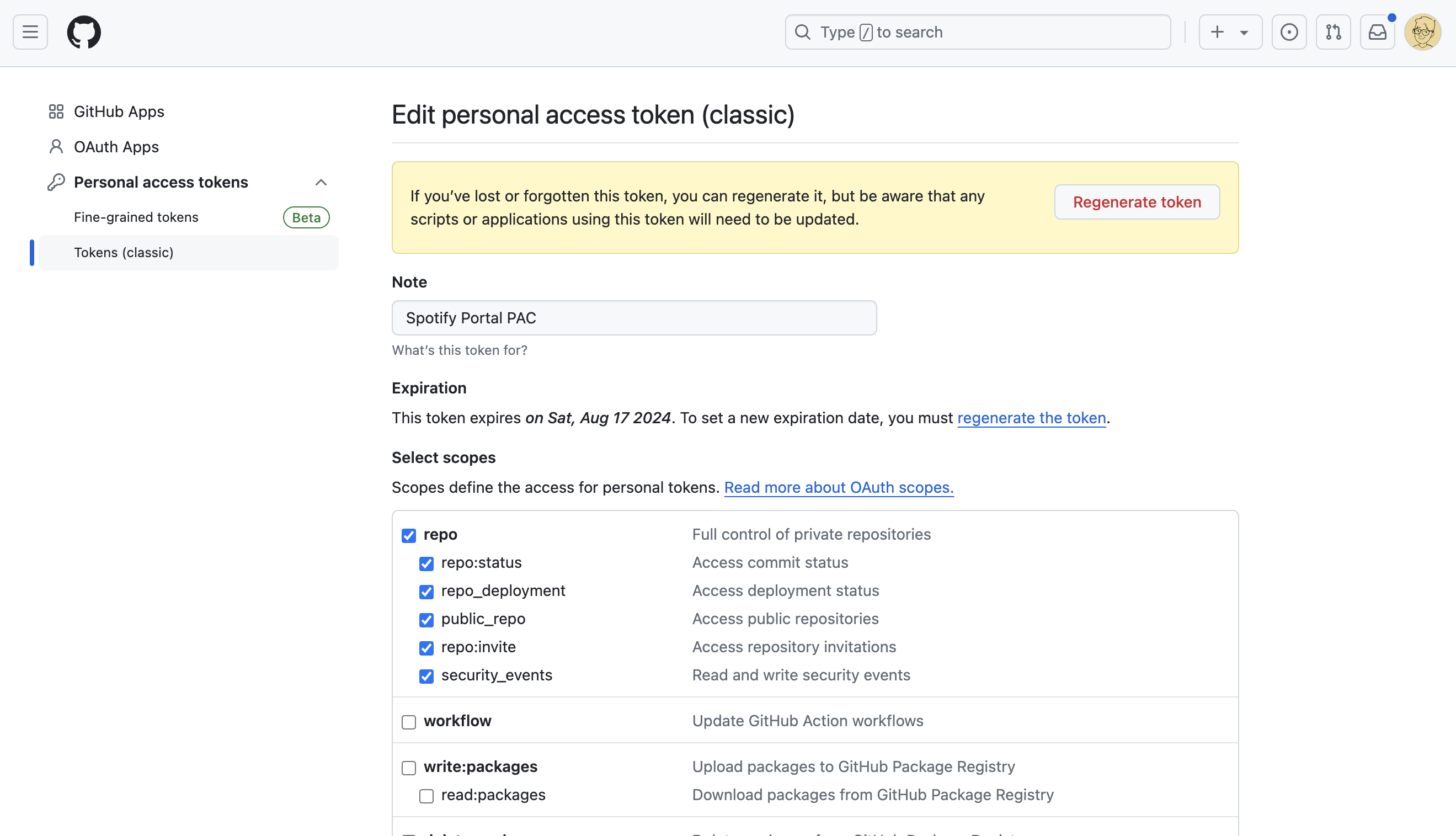
Task: Click 'Update GitHub Action workflows' description
Action: [x=808, y=721]
